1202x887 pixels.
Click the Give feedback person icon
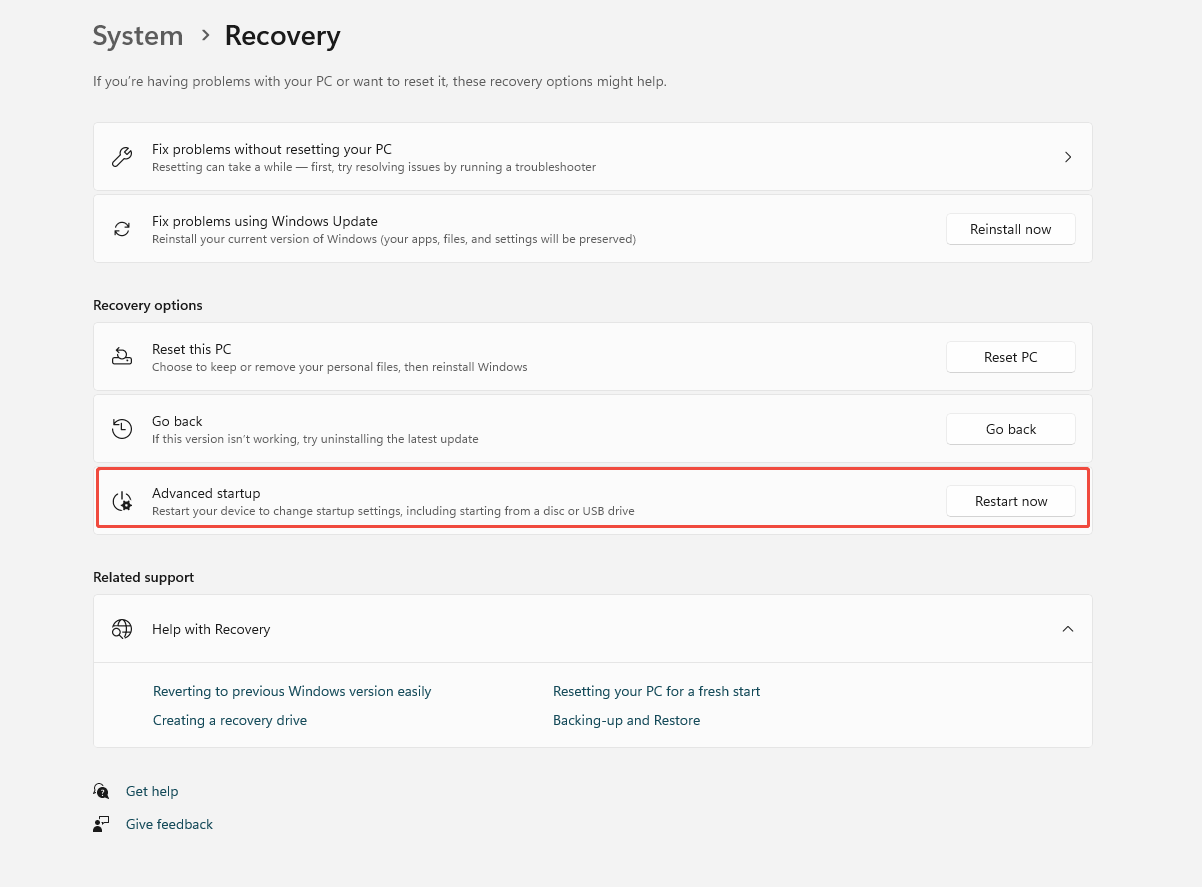coord(101,824)
